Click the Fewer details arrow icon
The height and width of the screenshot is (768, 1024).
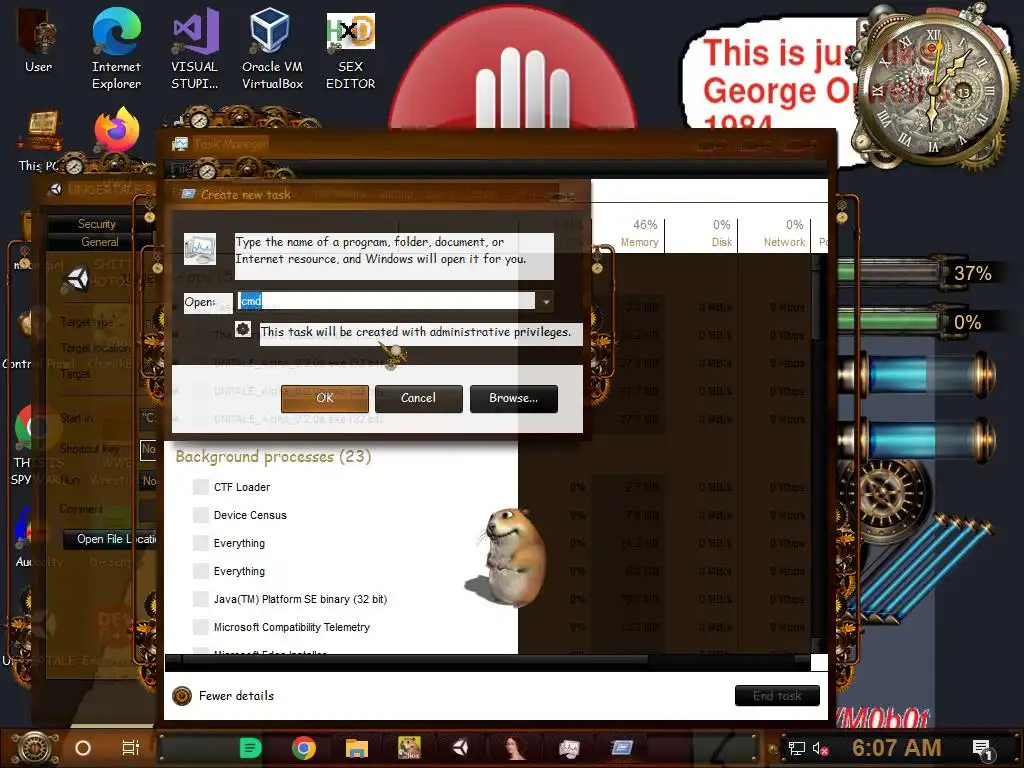tap(182, 696)
